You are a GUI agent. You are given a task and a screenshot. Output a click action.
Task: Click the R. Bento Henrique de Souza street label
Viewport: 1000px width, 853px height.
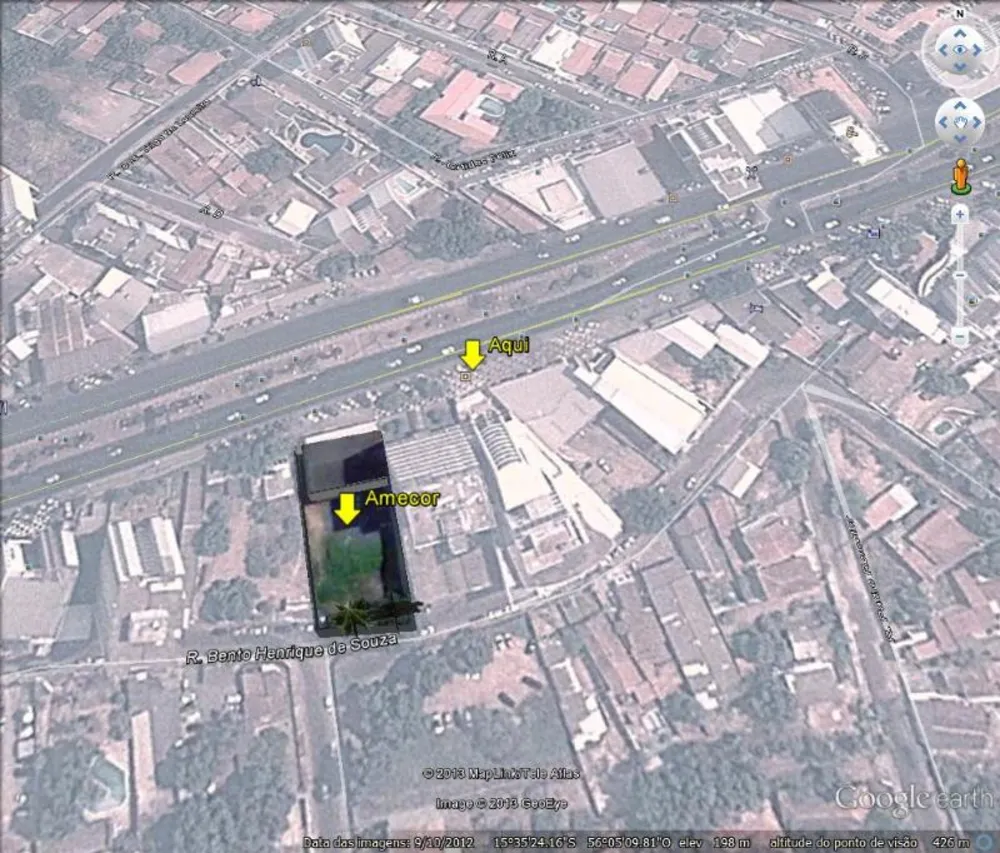(292, 648)
